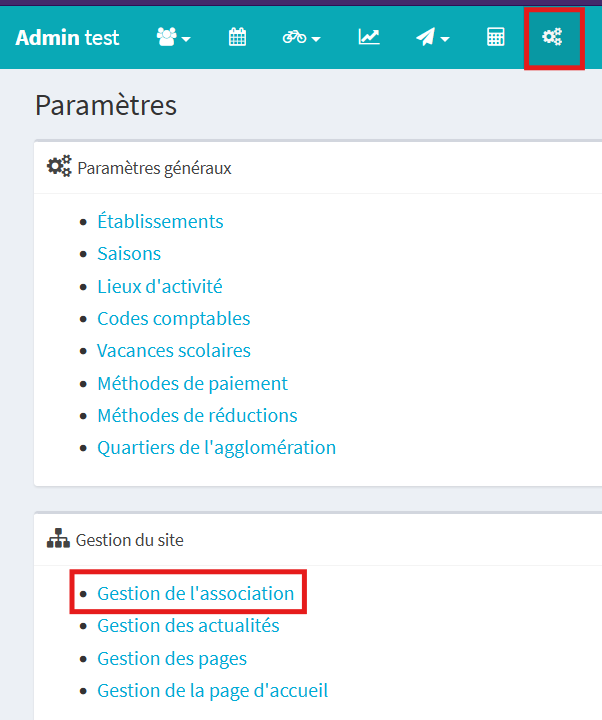Open Vacances scolaires link
Viewport: 602px width, 720px height.
[174, 350]
